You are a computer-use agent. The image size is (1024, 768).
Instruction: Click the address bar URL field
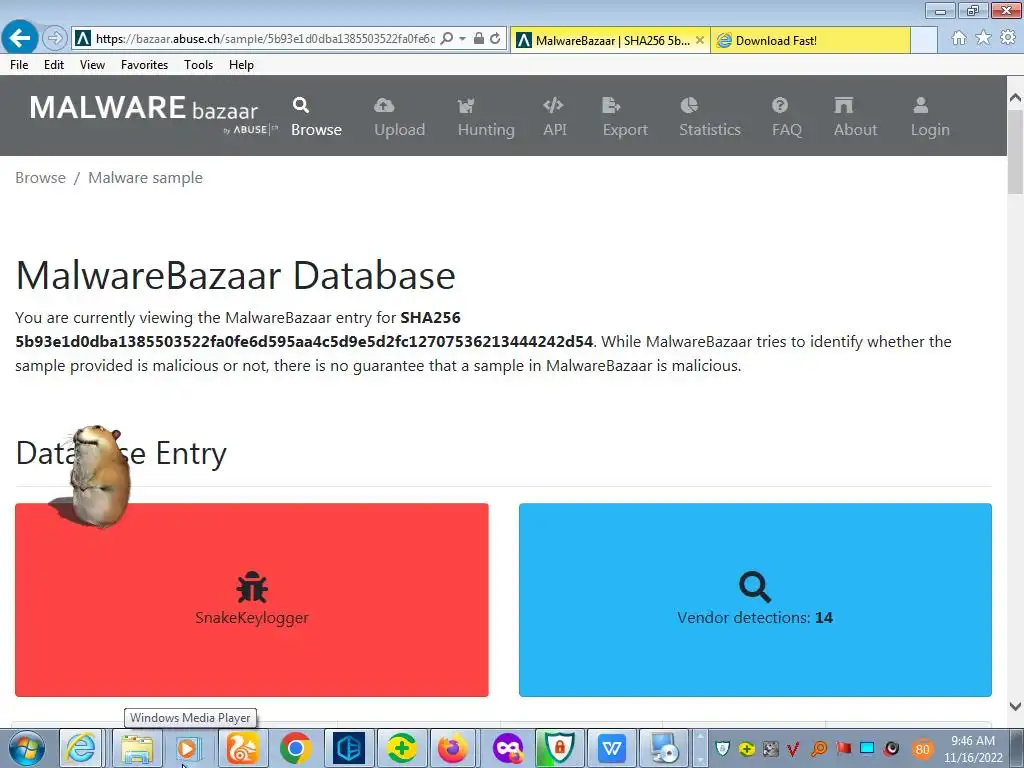264,39
